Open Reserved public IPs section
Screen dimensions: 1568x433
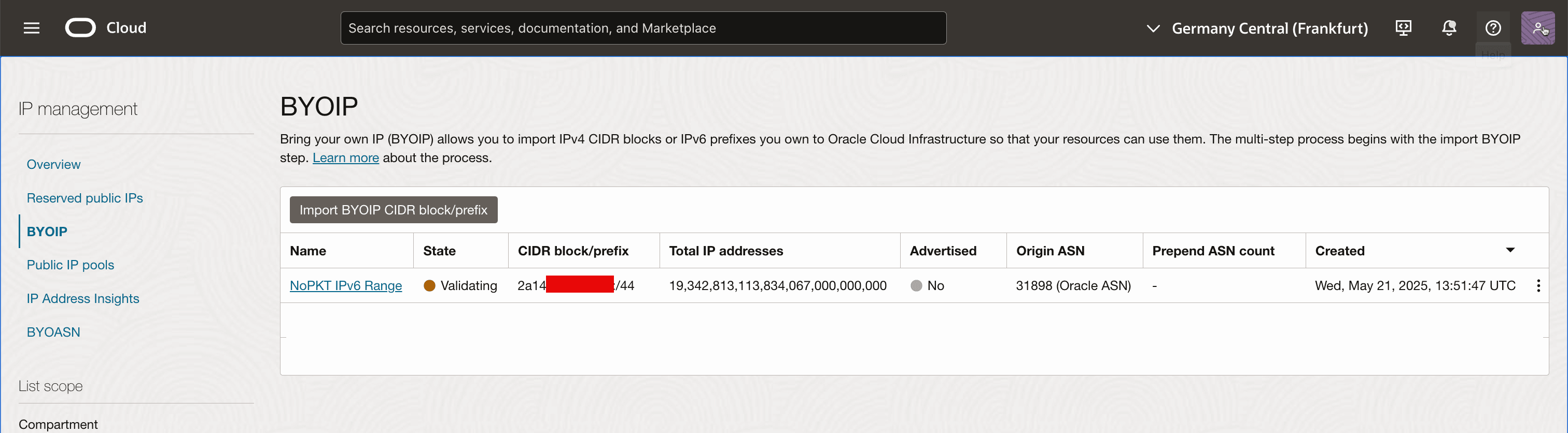pos(85,198)
